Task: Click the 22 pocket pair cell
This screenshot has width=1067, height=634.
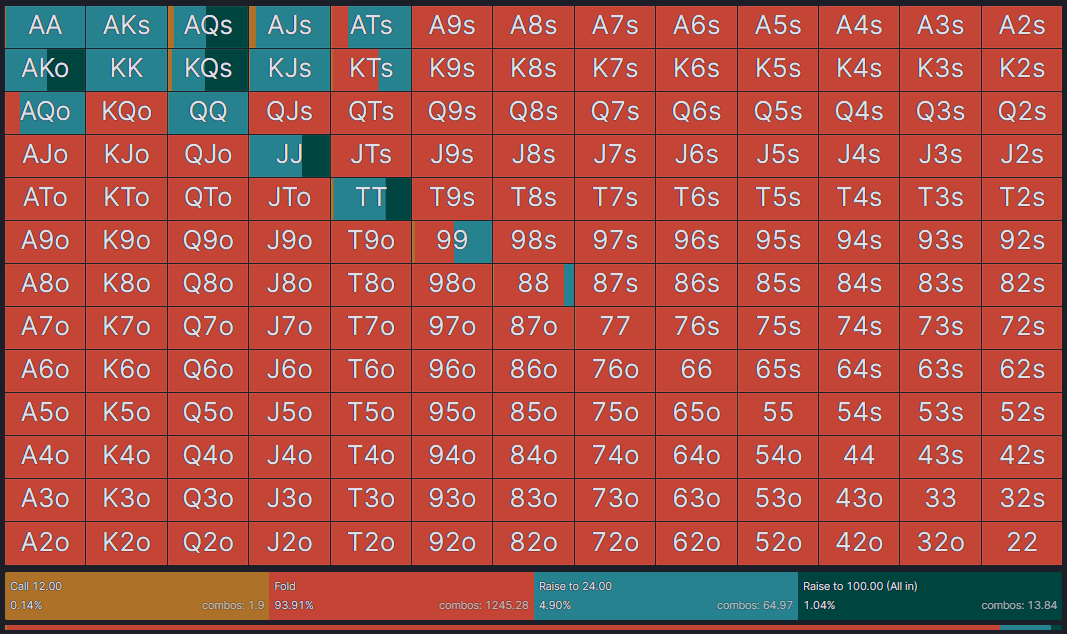Action: 1021,543
